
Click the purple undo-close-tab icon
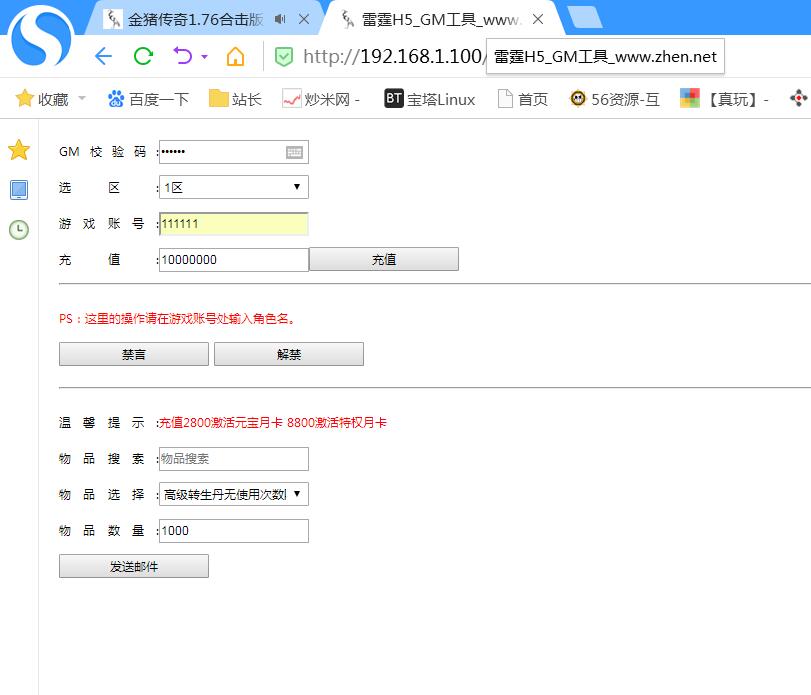[183, 56]
